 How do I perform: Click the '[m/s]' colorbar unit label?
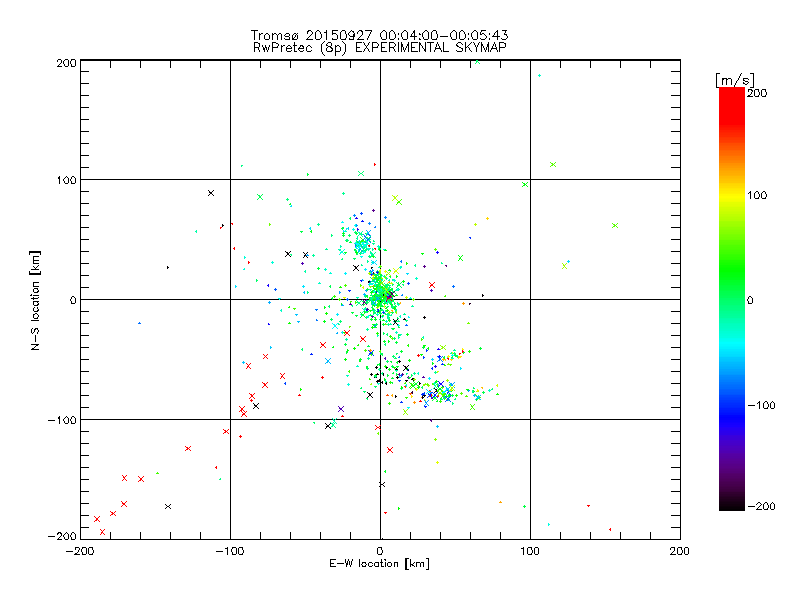pyautogui.click(x=735, y=80)
